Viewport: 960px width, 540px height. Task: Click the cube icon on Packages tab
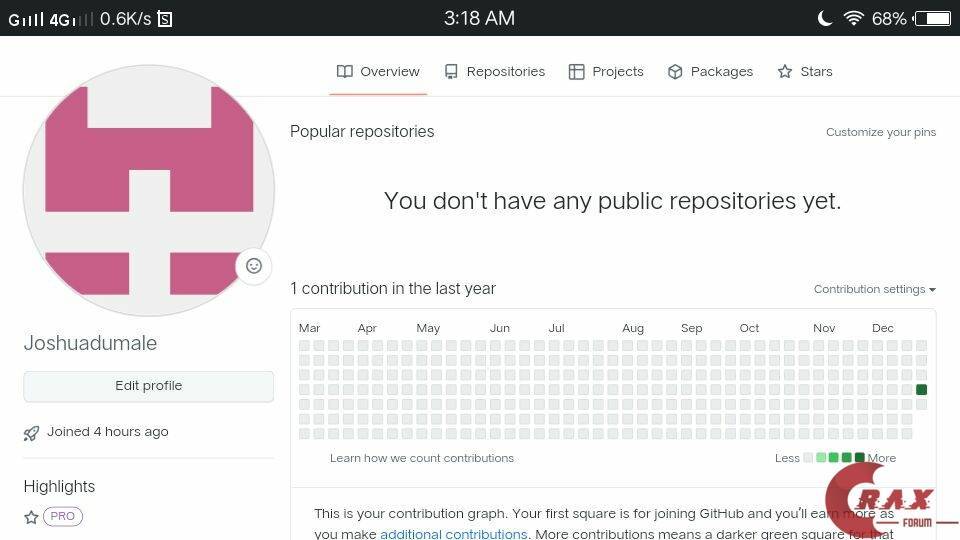(675, 72)
